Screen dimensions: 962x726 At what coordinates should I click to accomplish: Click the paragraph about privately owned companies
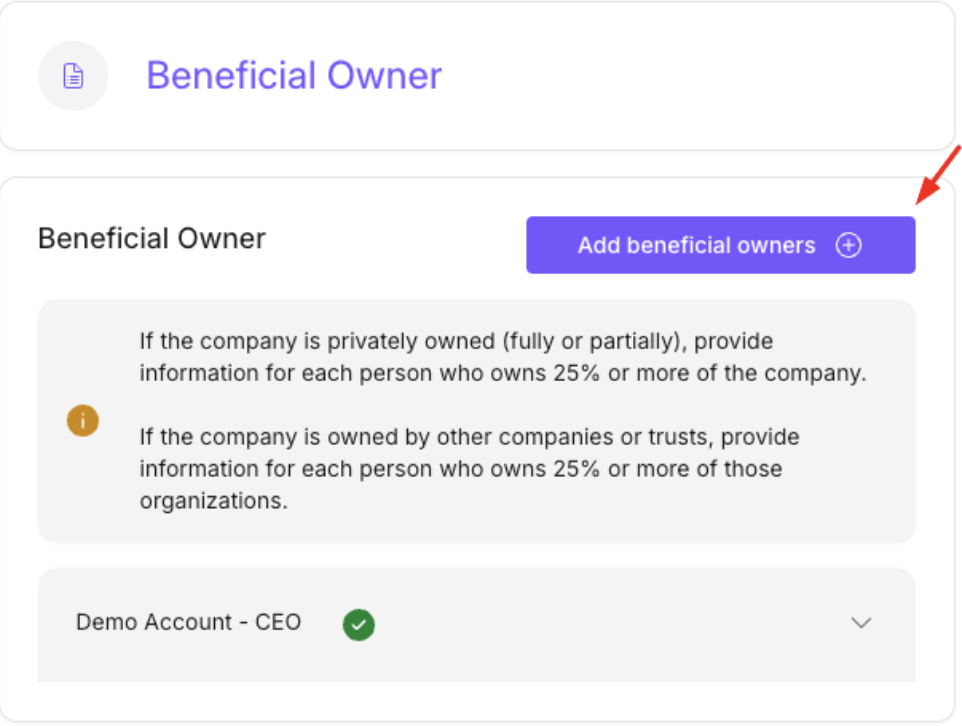(x=500, y=358)
